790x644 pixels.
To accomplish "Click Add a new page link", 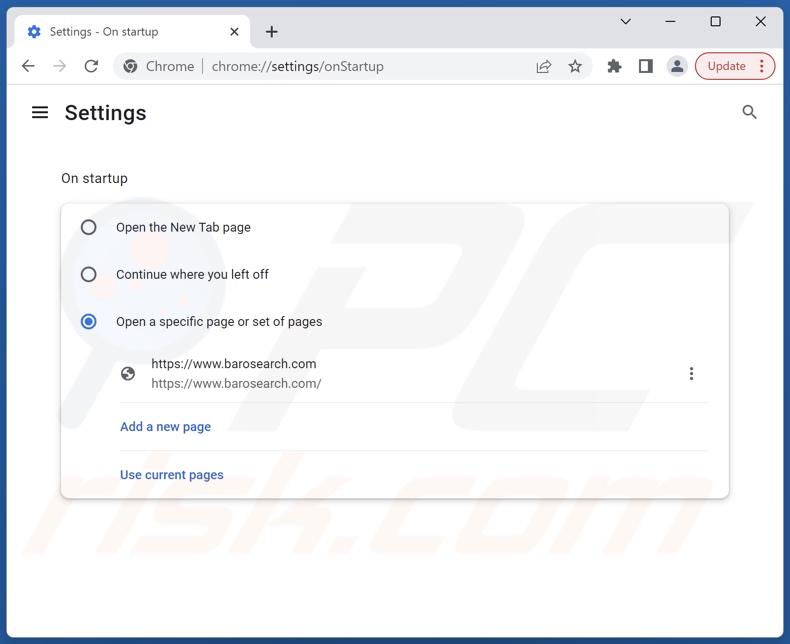I will pos(165,427).
